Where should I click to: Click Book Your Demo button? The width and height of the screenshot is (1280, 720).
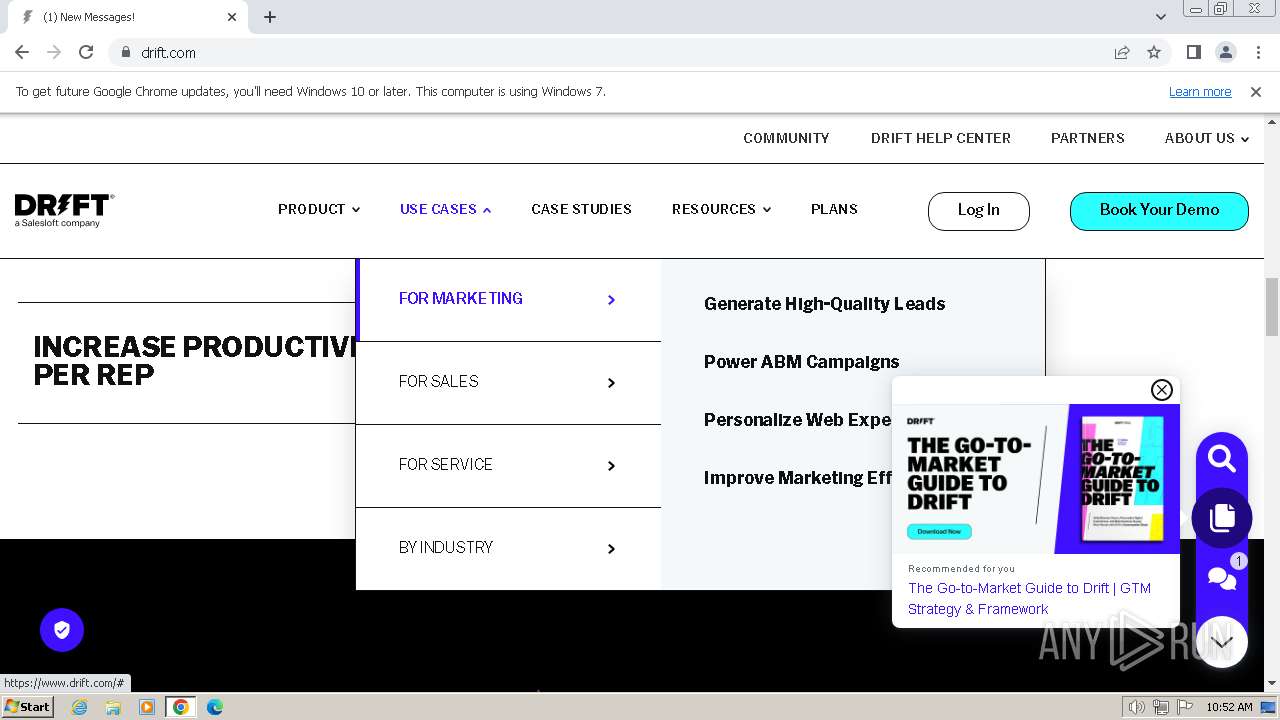pyautogui.click(x=1159, y=211)
